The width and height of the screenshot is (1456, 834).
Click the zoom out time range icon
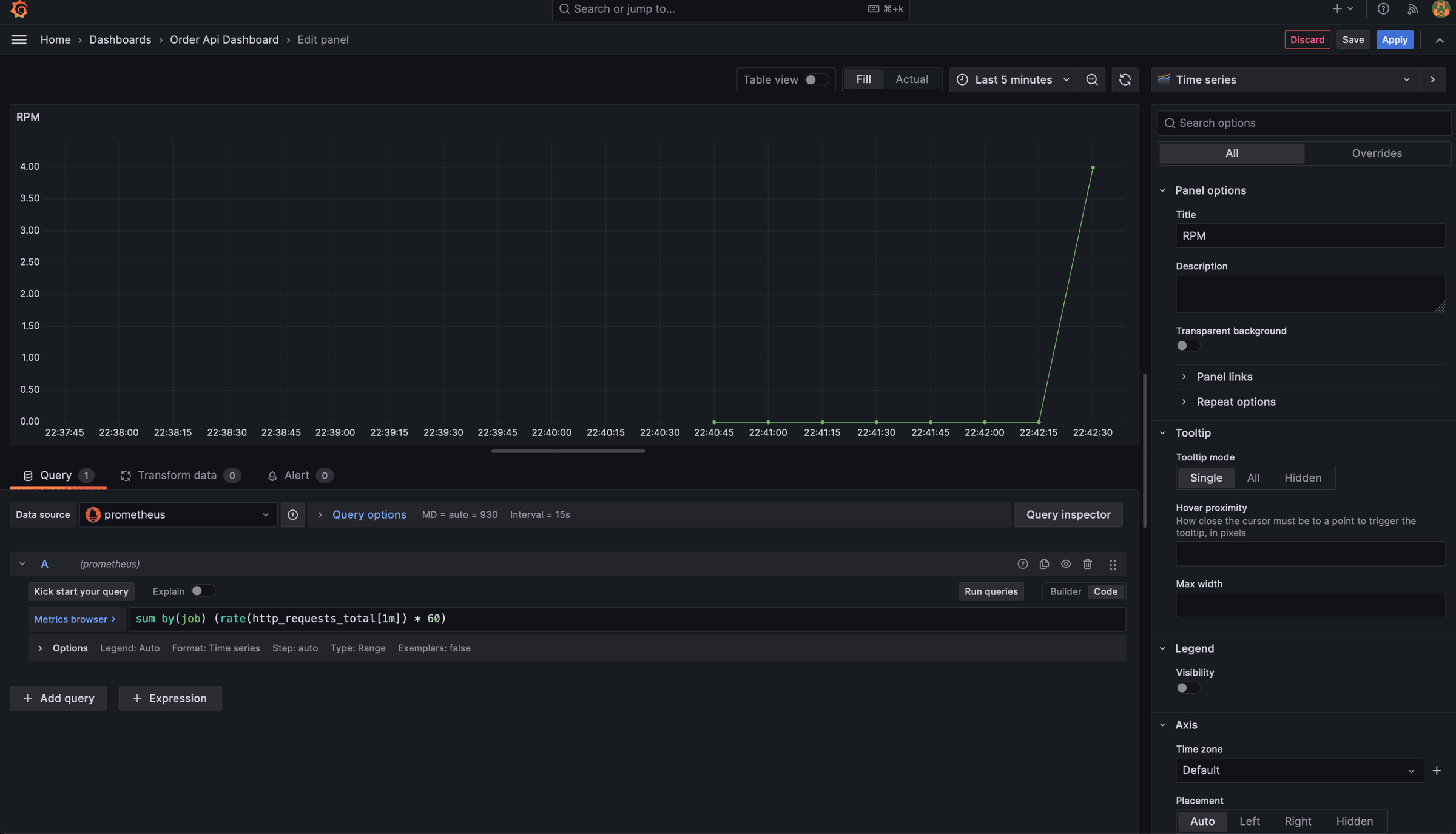pyautogui.click(x=1091, y=79)
